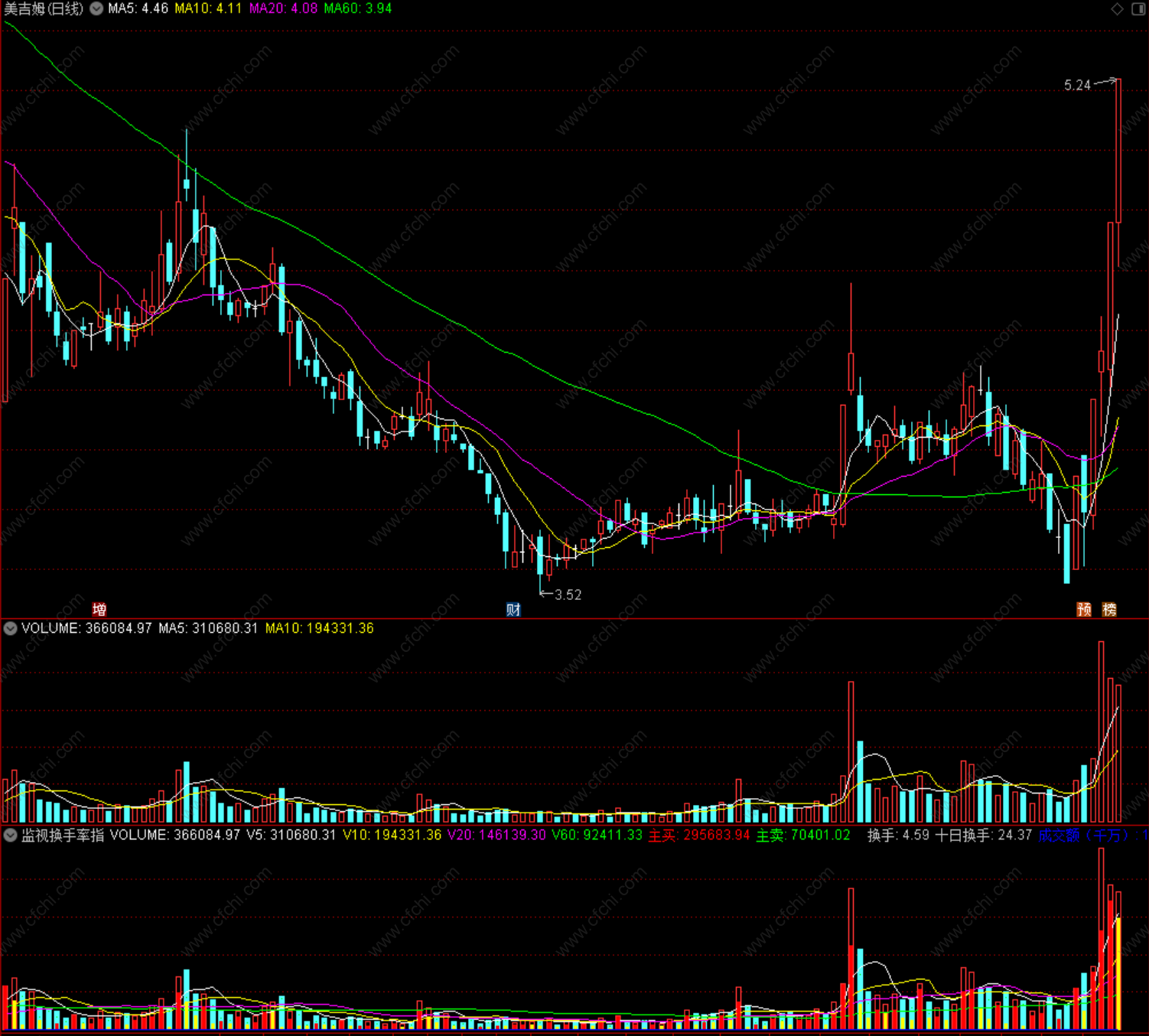The image size is (1149, 1036).
Task: Click the MA10: 4.11 label
Action: (208, 8)
